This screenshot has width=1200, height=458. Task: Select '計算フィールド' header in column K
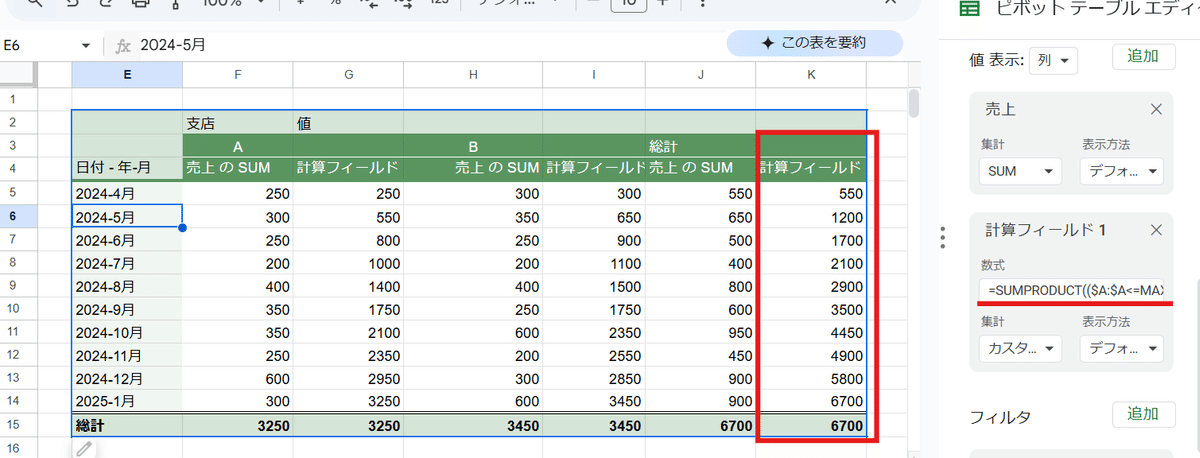click(x=811, y=168)
